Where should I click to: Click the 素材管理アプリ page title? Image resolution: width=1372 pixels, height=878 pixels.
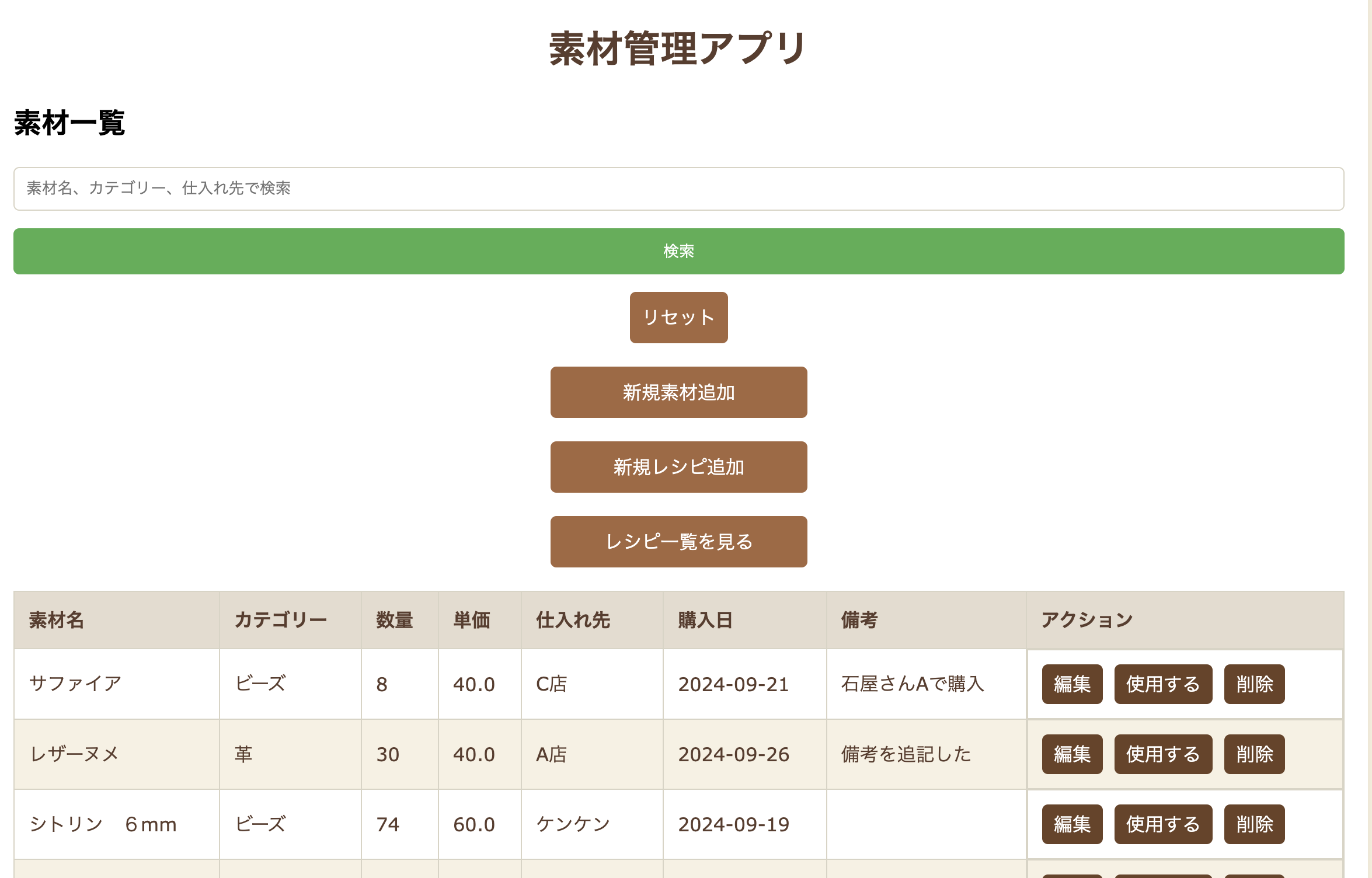pos(678,49)
